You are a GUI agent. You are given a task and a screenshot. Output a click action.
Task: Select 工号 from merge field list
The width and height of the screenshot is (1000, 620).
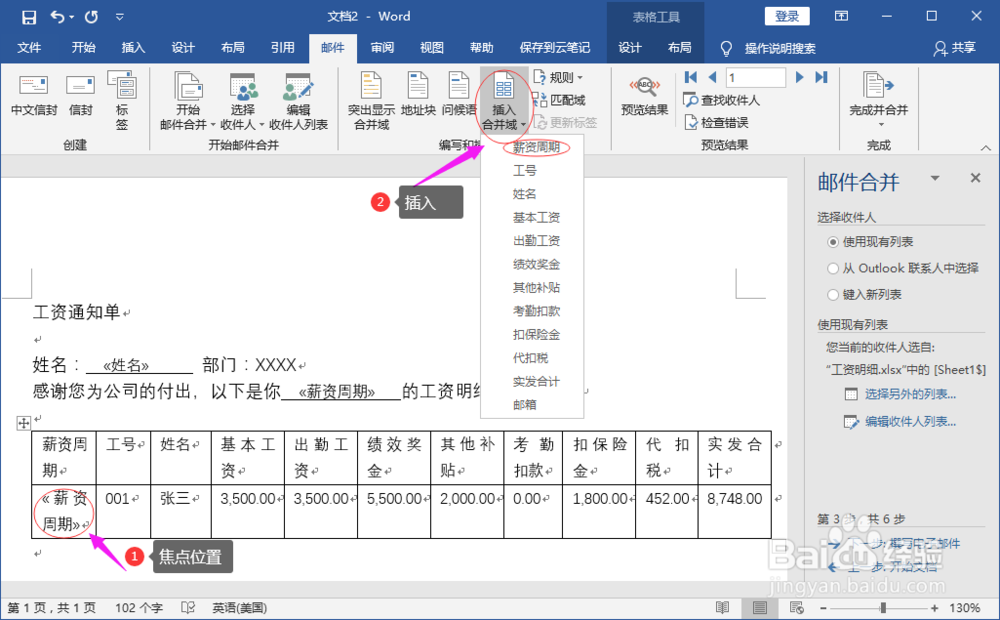click(525, 171)
